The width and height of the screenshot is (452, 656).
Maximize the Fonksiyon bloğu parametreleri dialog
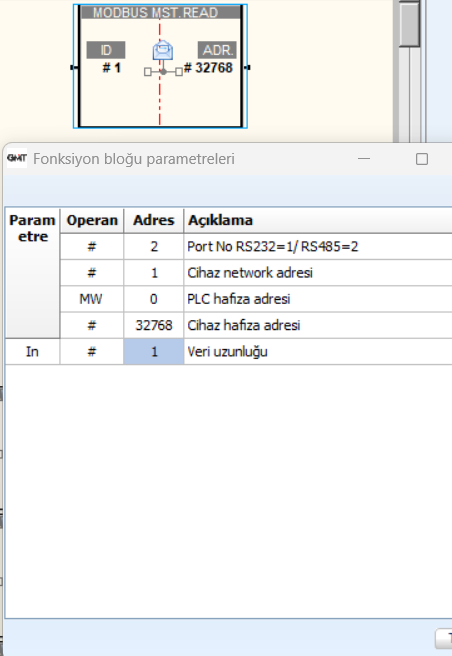422,159
